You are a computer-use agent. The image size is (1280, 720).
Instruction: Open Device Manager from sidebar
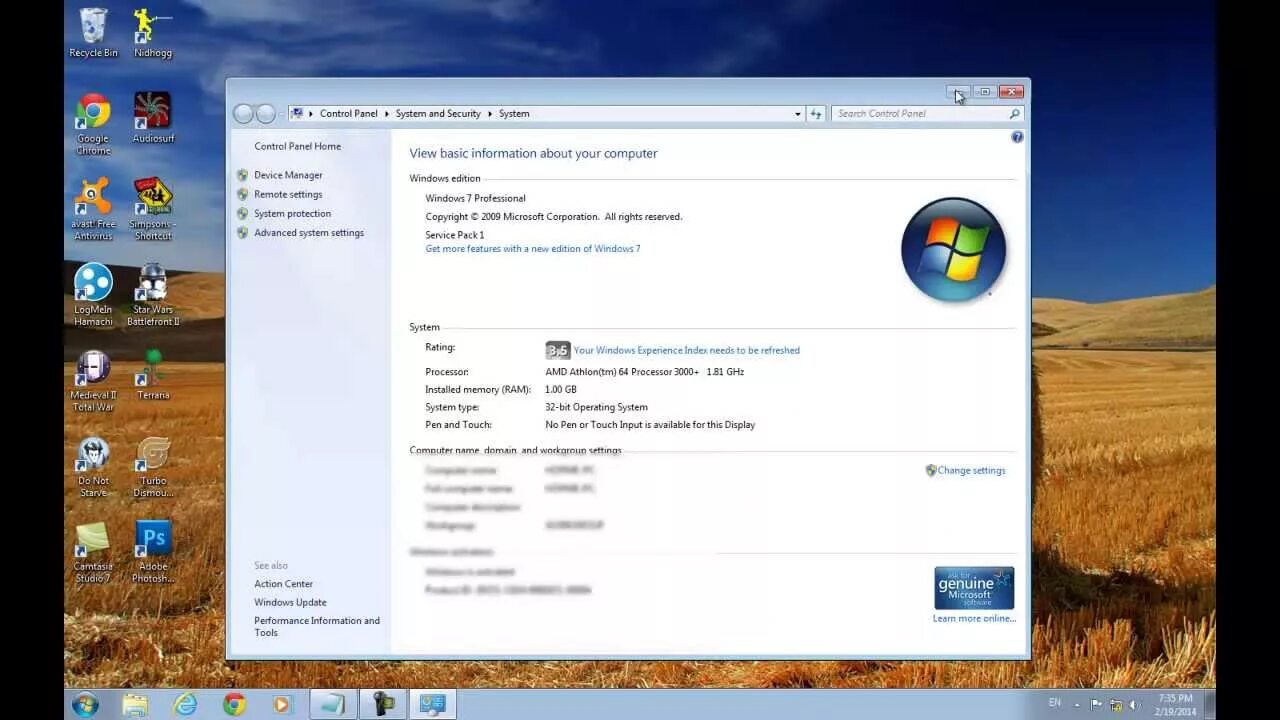tap(288, 175)
